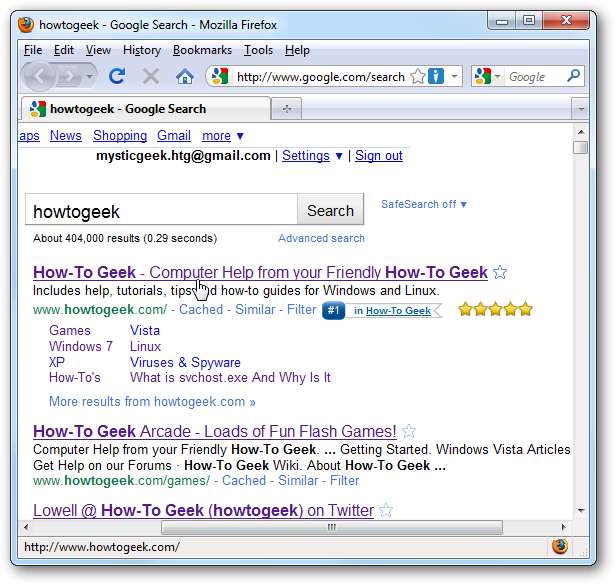Click the Google search engine icon
The height and width of the screenshot is (584, 615).
click(x=483, y=76)
